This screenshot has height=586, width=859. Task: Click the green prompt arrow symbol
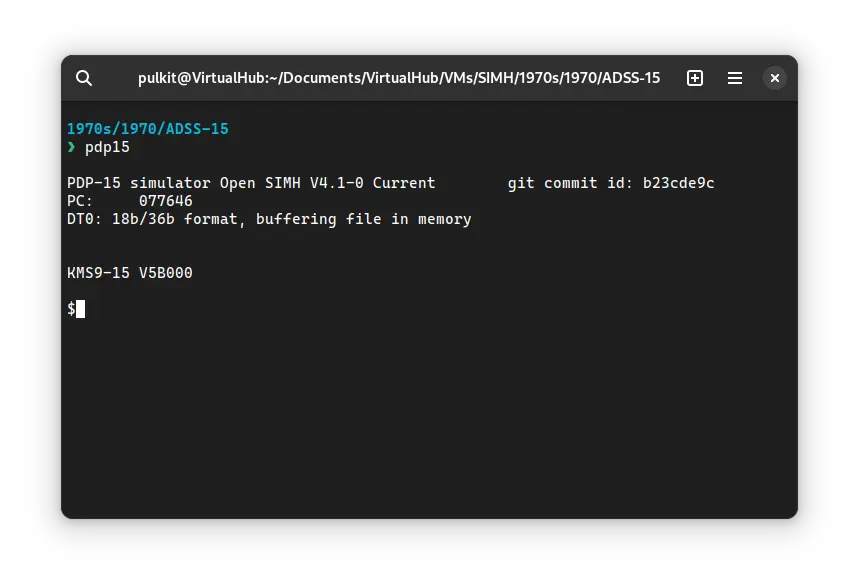click(71, 147)
